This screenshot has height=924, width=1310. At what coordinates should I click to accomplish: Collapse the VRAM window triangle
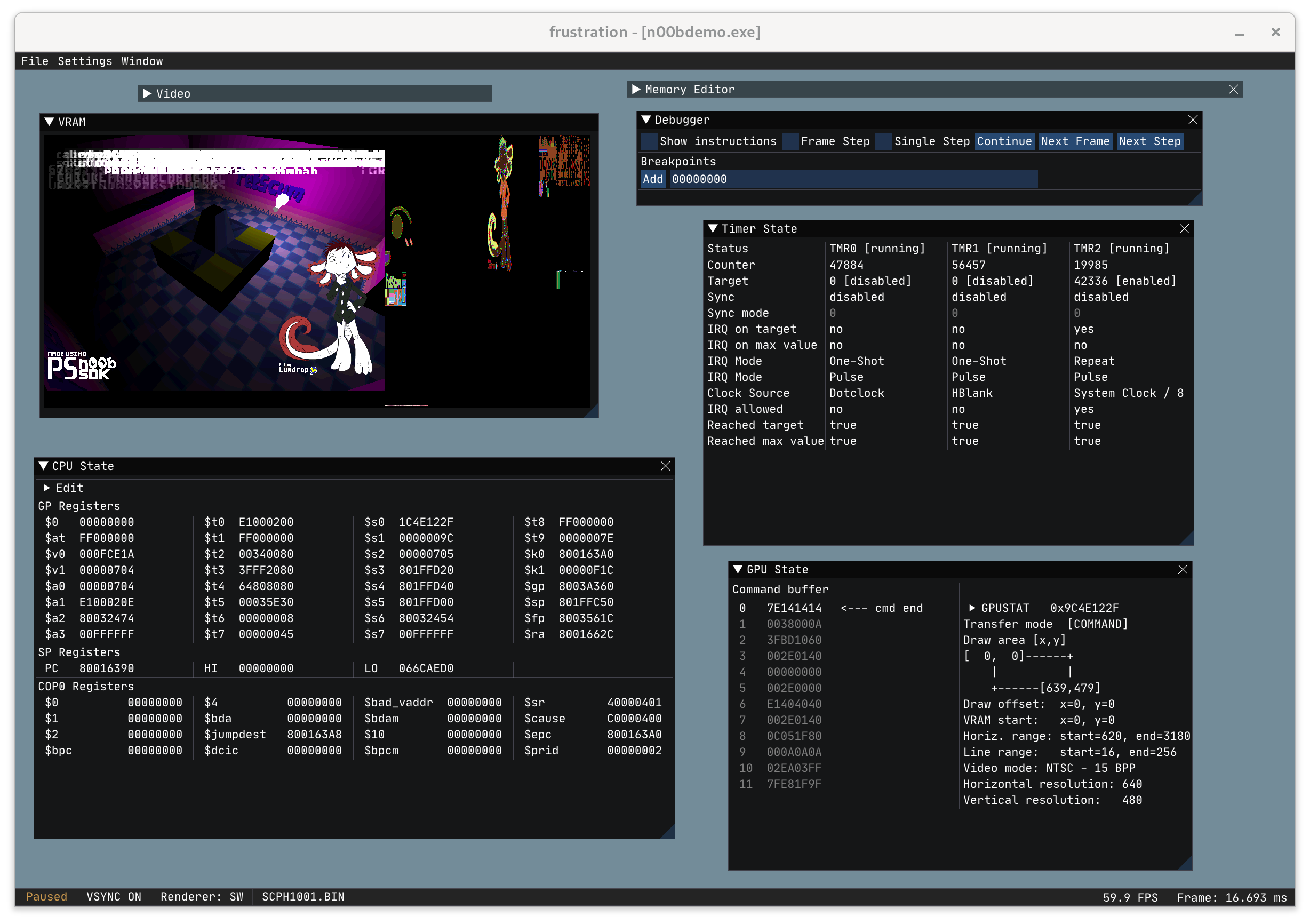coord(50,122)
